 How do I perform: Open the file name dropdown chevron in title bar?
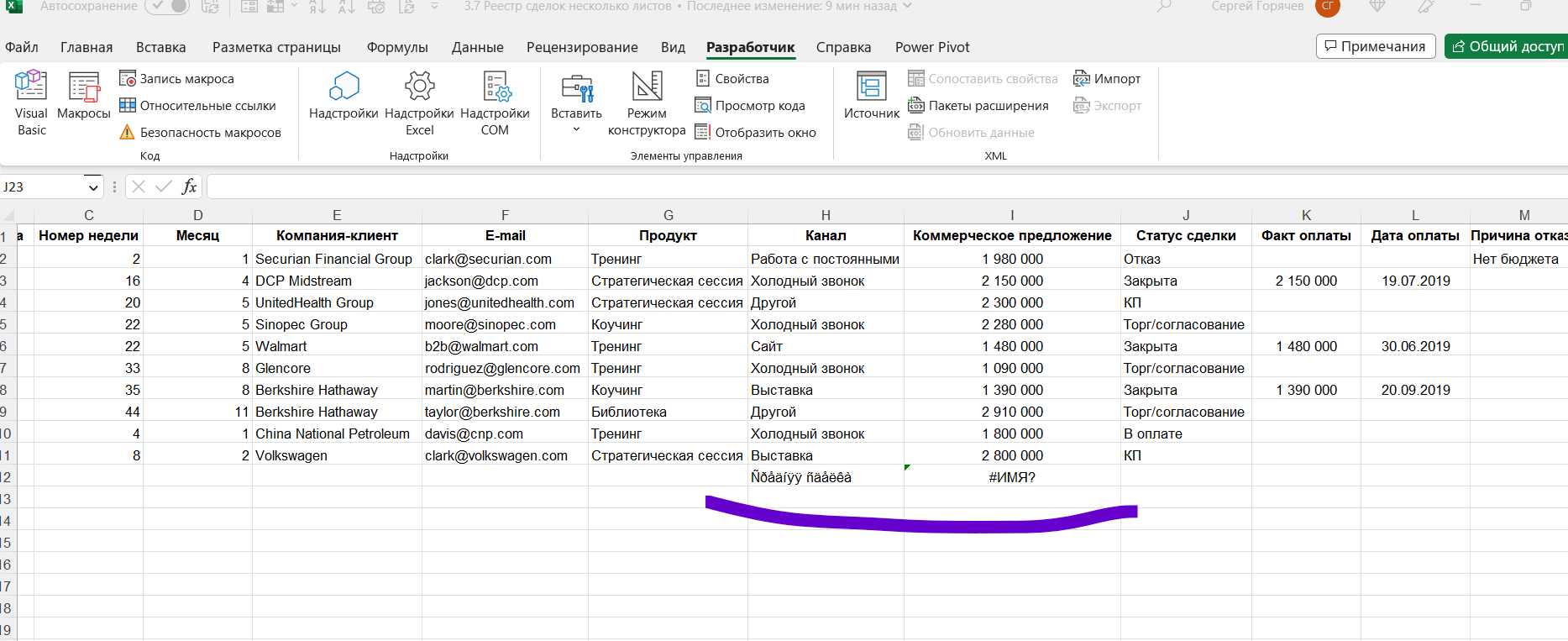(907, 6)
